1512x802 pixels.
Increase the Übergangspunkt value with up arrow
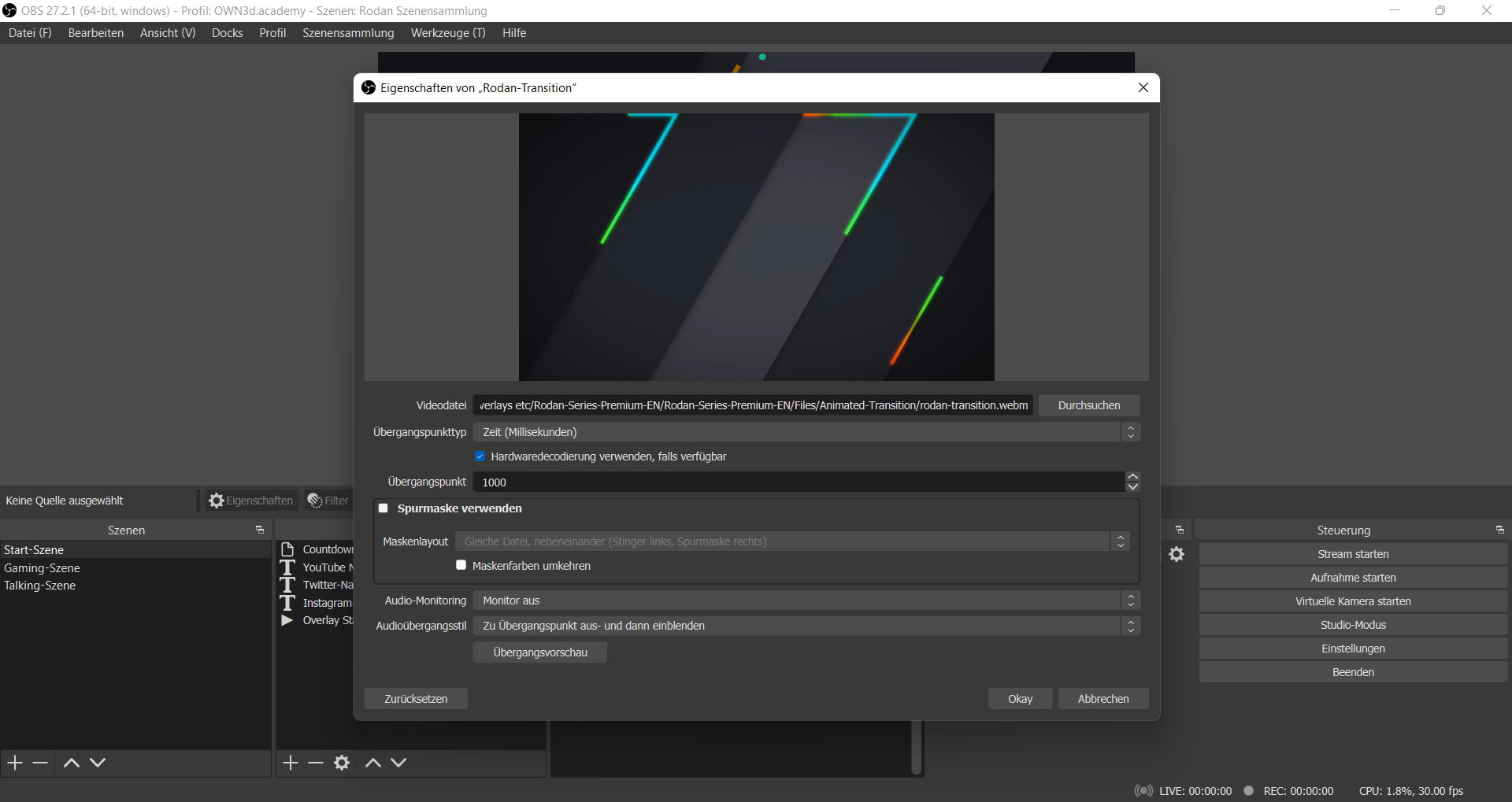click(1132, 477)
